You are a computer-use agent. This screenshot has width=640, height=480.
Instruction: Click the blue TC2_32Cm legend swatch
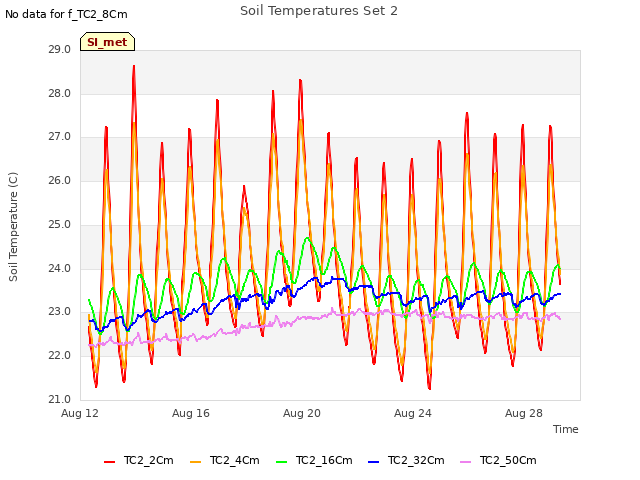[373, 462]
